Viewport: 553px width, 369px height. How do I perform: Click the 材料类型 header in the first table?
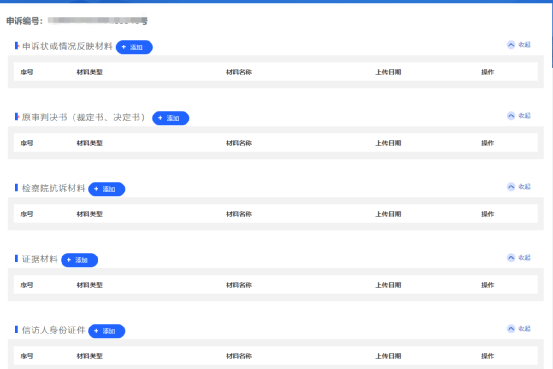click(90, 72)
